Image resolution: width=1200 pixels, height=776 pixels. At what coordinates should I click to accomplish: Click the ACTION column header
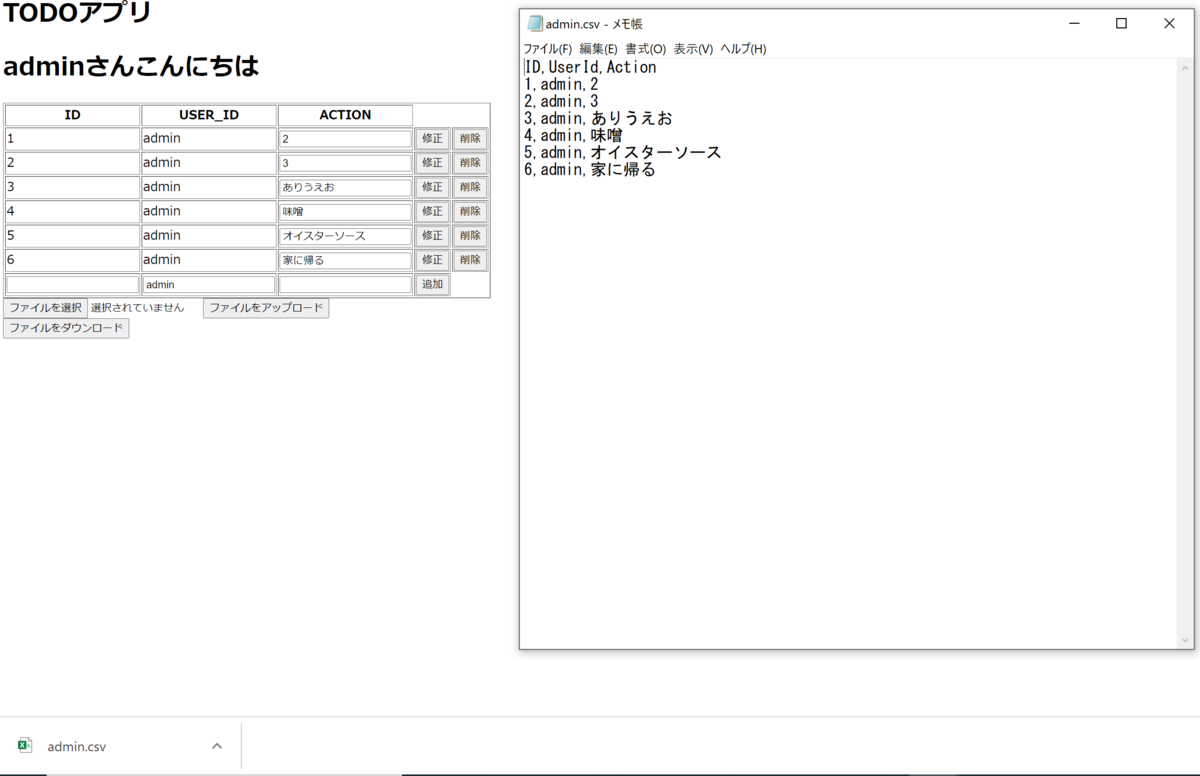[x=345, y=115]
